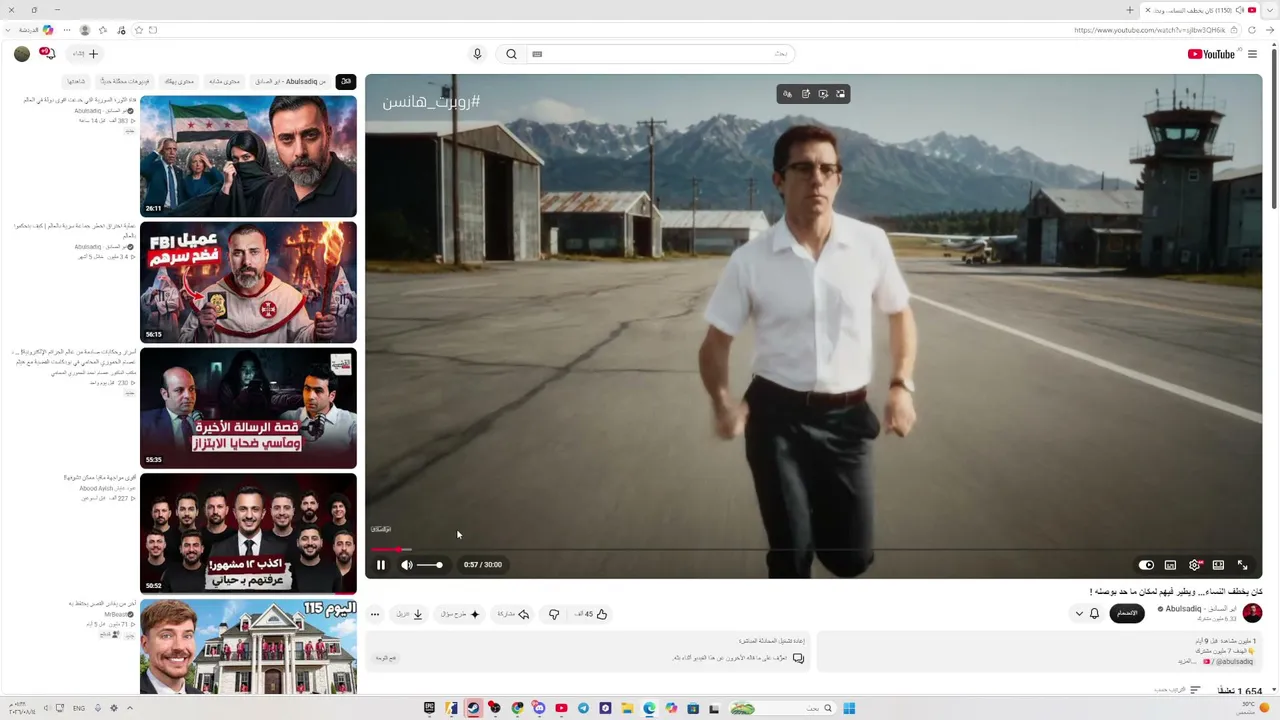Open Epic Games Launcher from the taskbar
The image size is (1280, 720).
(x=429, y=708)
